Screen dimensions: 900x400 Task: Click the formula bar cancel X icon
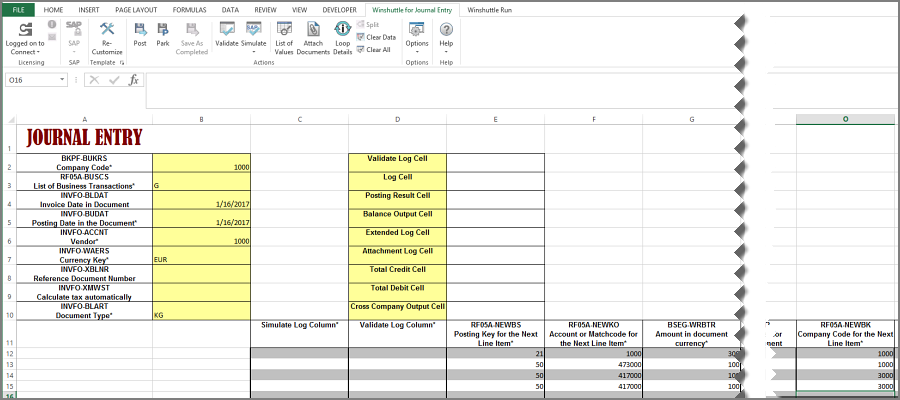click(x=95, y=80)
